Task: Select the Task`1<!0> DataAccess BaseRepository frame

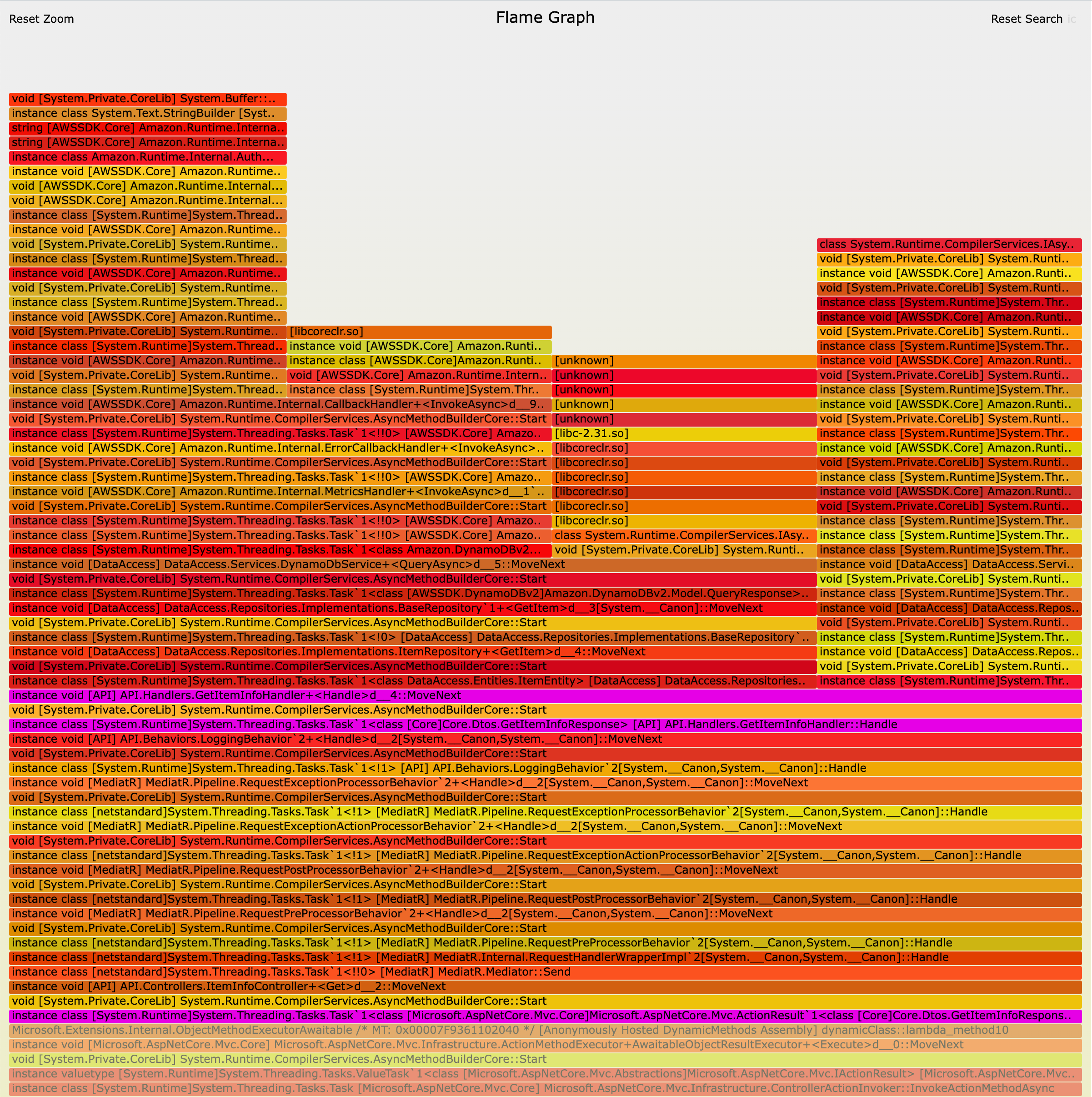Action: [x=413, y=638]
